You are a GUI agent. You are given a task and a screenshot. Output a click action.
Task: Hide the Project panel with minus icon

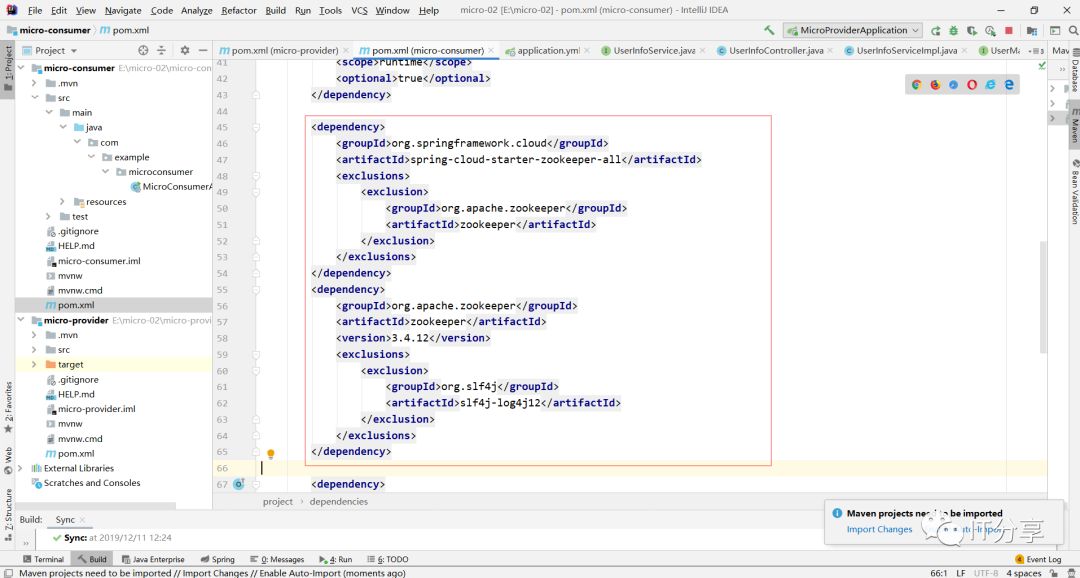click(x=202, y=50)
